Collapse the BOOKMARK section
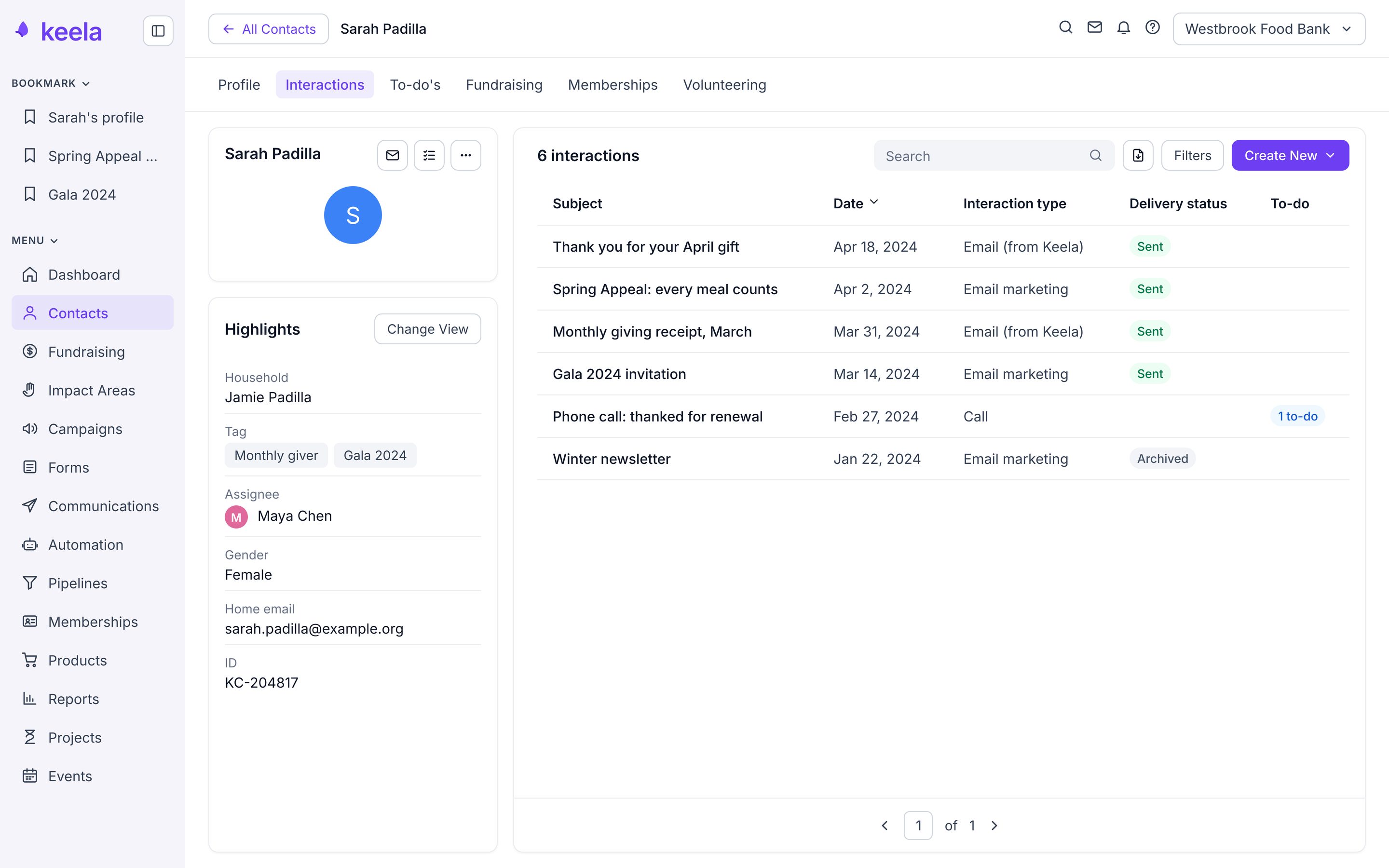The image size is (1389, 868). [51, 83]
